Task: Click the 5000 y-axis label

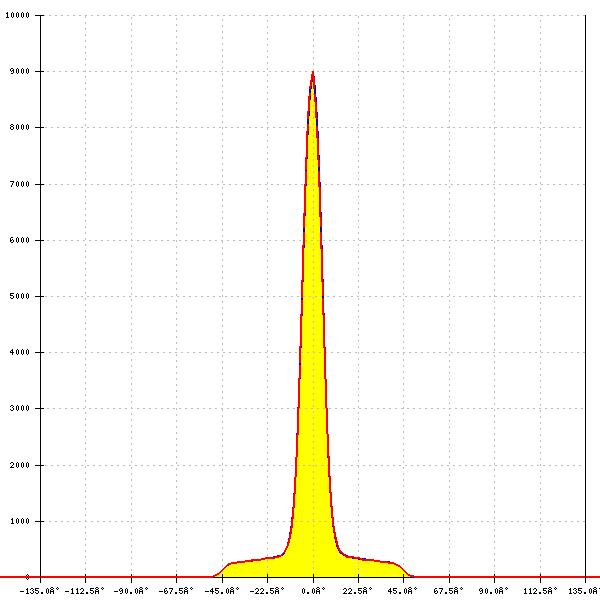Action: pyautogui.click(x=18, y=296)
